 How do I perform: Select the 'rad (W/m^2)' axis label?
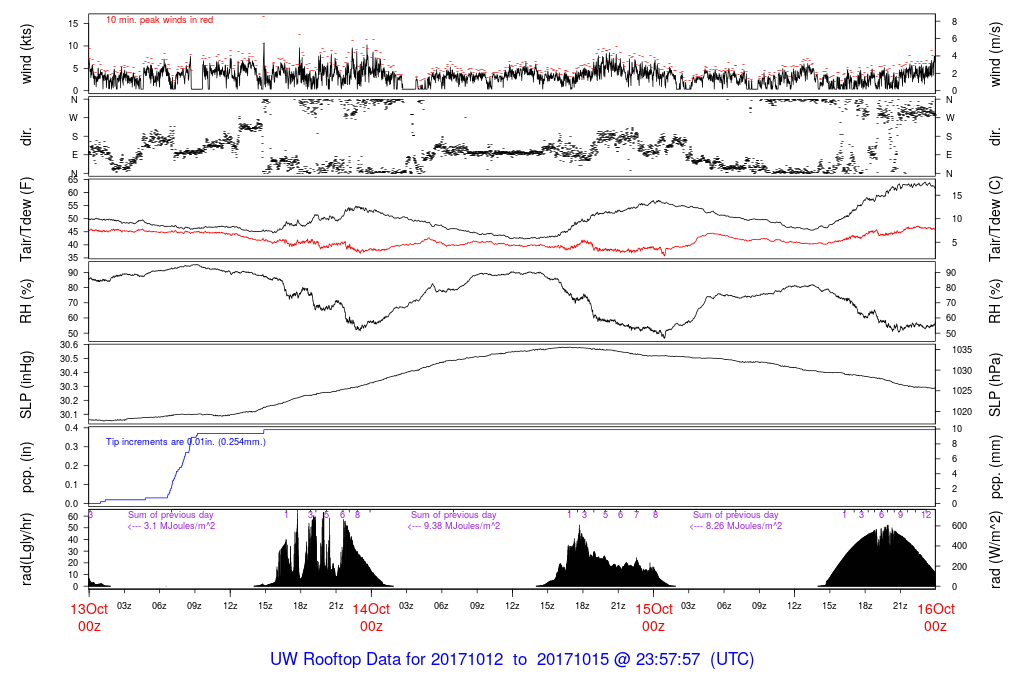995,549
